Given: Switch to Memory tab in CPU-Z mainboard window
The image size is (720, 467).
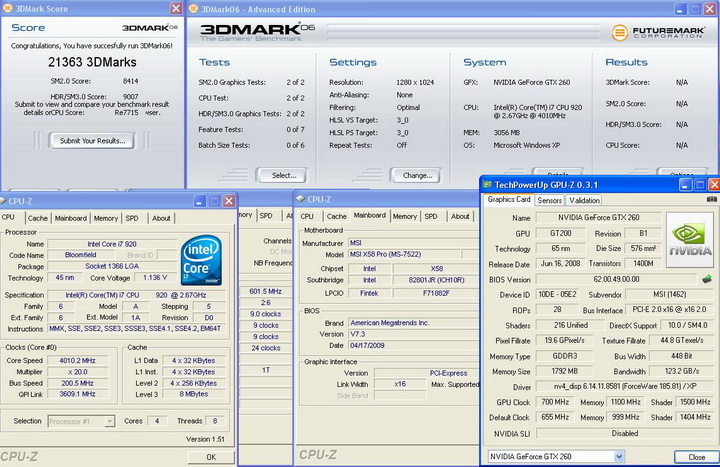Looking at the screenshot, I should pos(405,216).
